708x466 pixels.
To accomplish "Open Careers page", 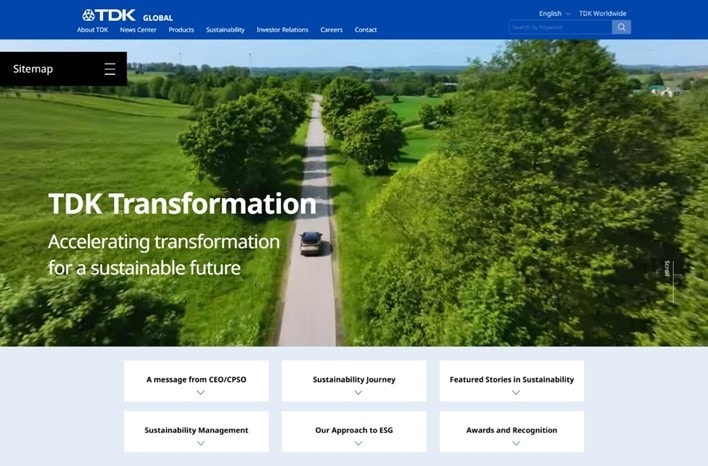I will [331, 30].
